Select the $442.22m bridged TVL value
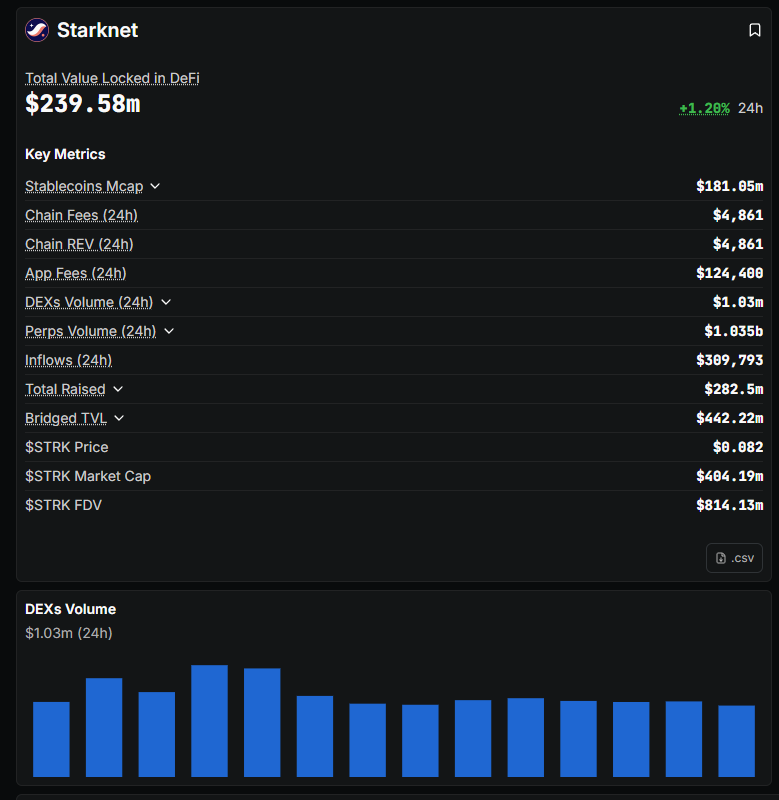The image size is (779, 800). click(x=730, y=418)
